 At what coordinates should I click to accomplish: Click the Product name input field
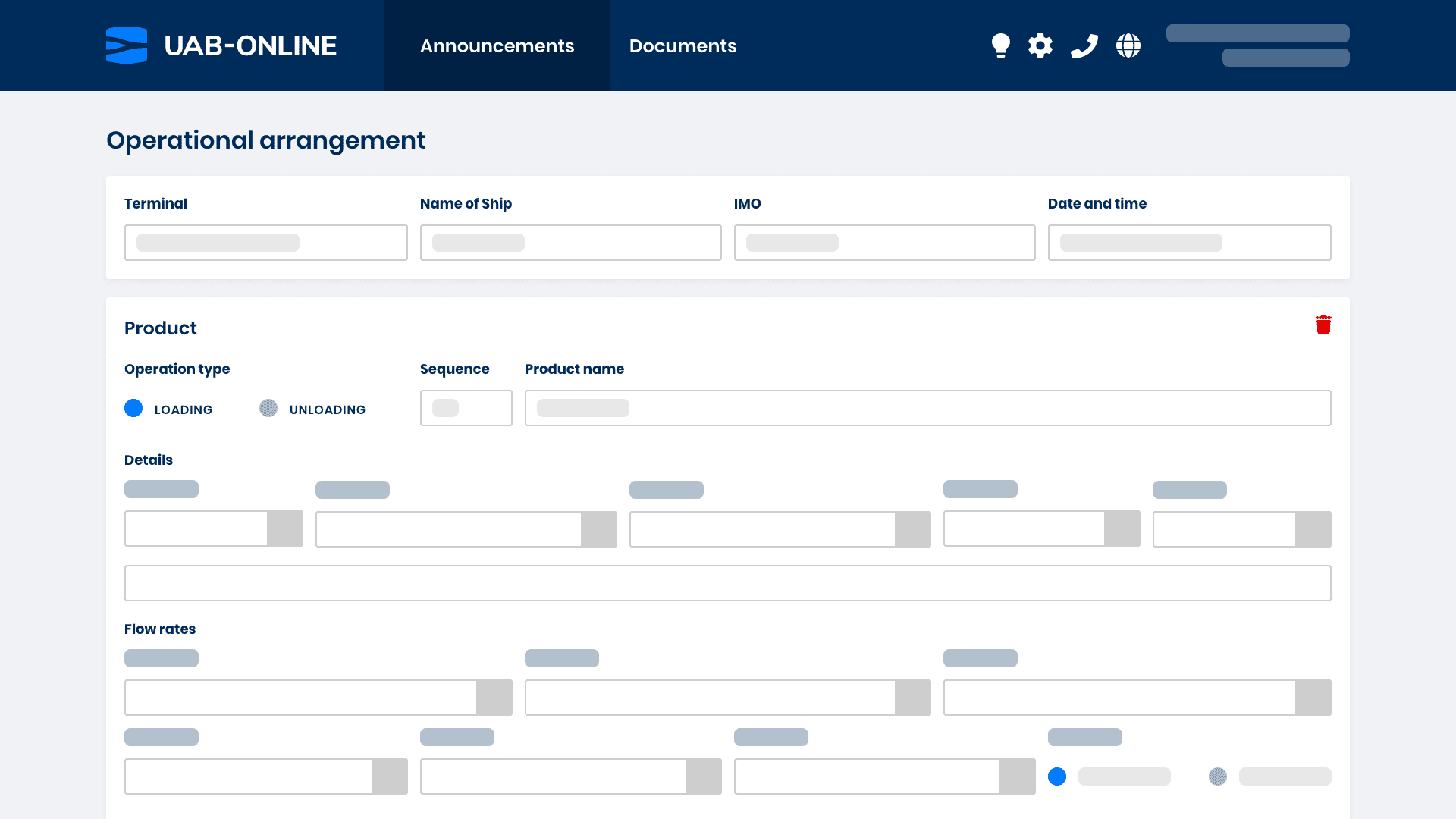pos(927,407)
